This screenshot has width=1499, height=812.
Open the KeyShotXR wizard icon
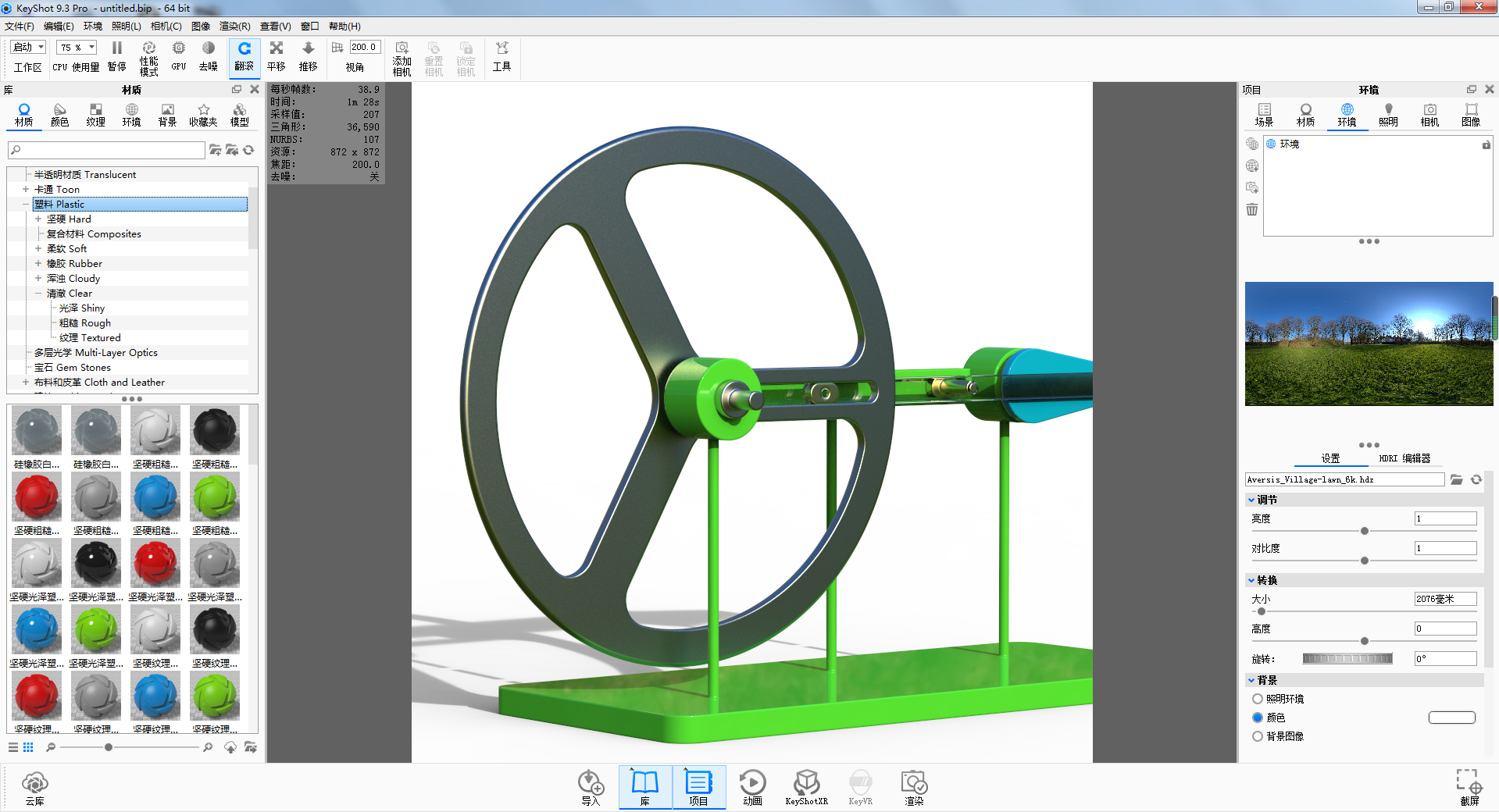(806, 782)
